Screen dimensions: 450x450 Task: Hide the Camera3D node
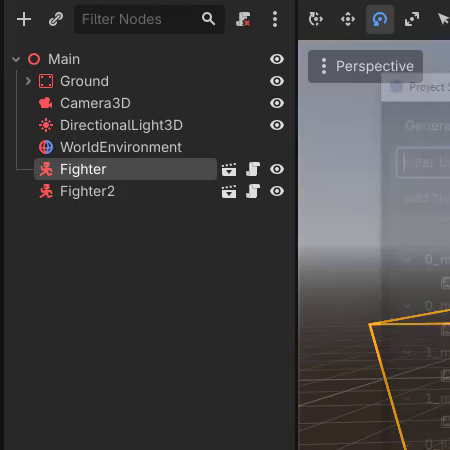tap(277, 103)
